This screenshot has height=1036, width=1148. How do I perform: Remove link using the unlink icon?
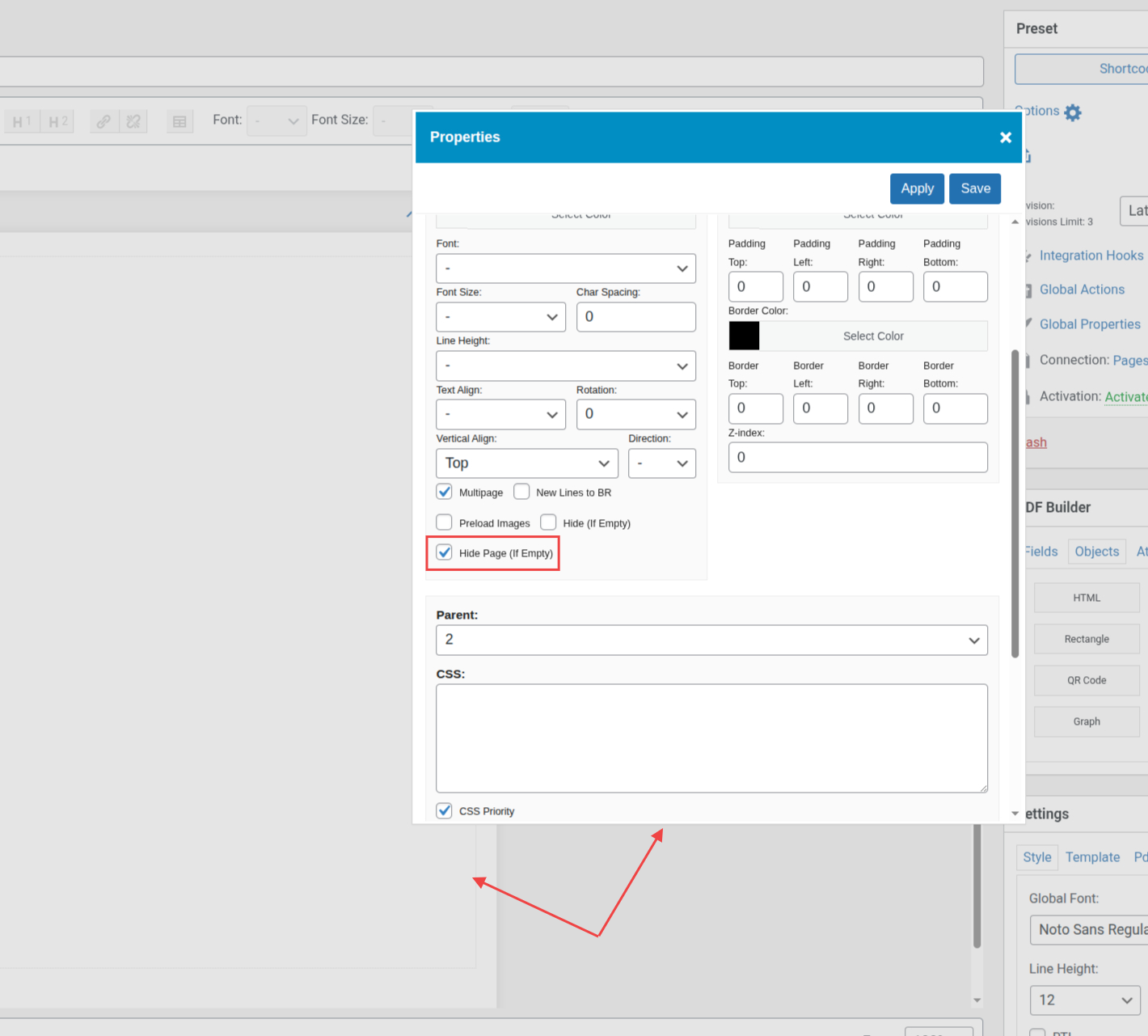point(133,122)
